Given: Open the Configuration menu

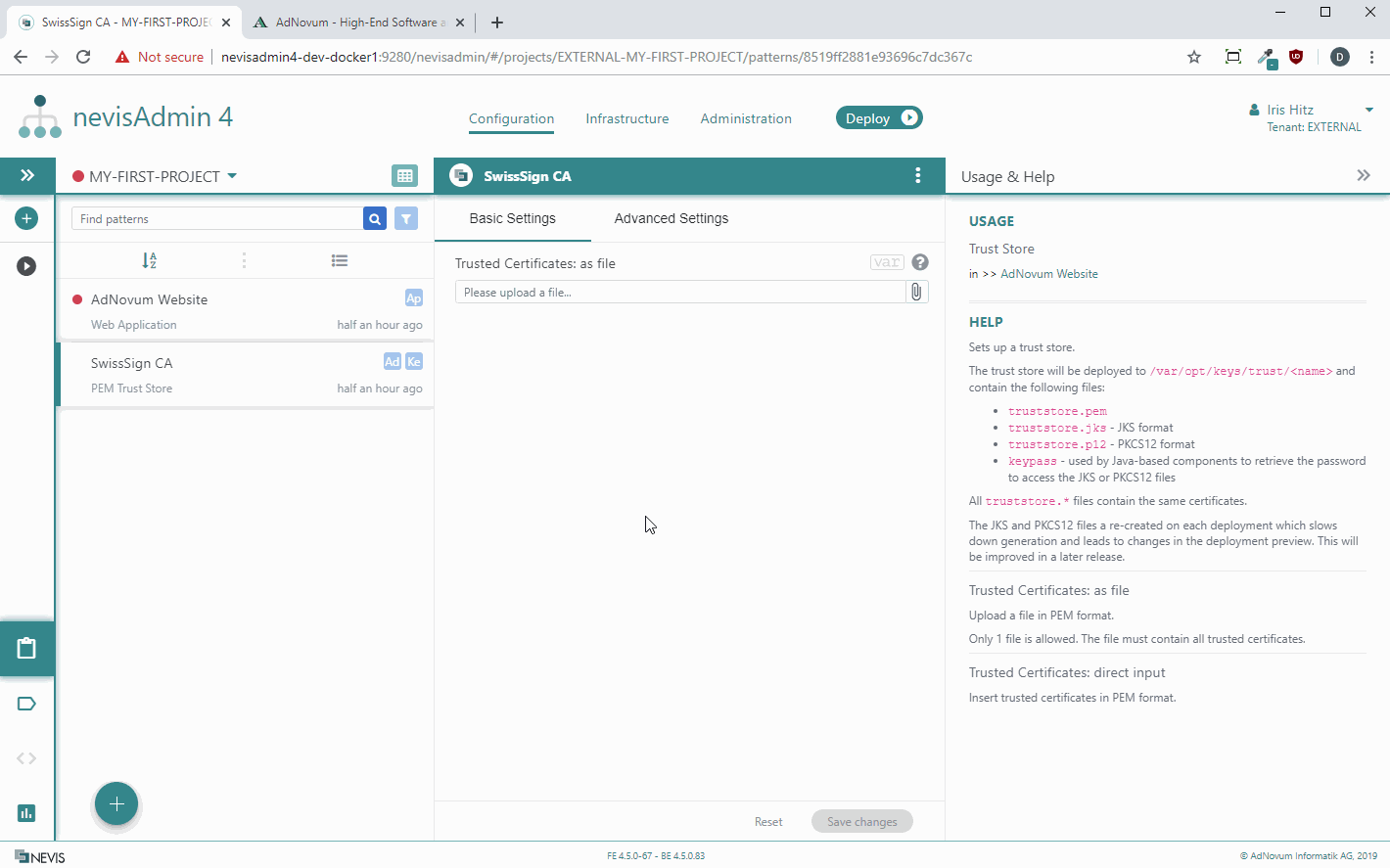Looking at the screenshot, I should [511, 118].
